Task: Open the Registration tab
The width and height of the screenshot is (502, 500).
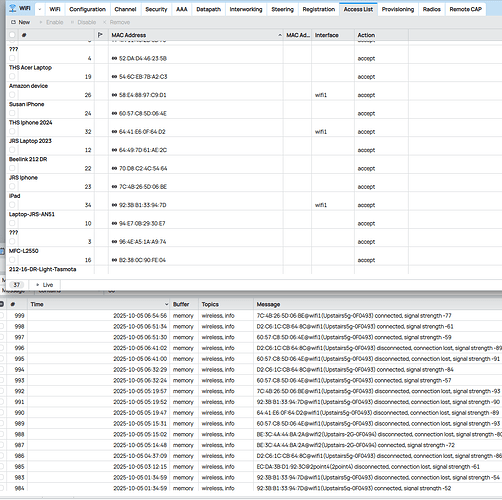Action: coord(319,9)
